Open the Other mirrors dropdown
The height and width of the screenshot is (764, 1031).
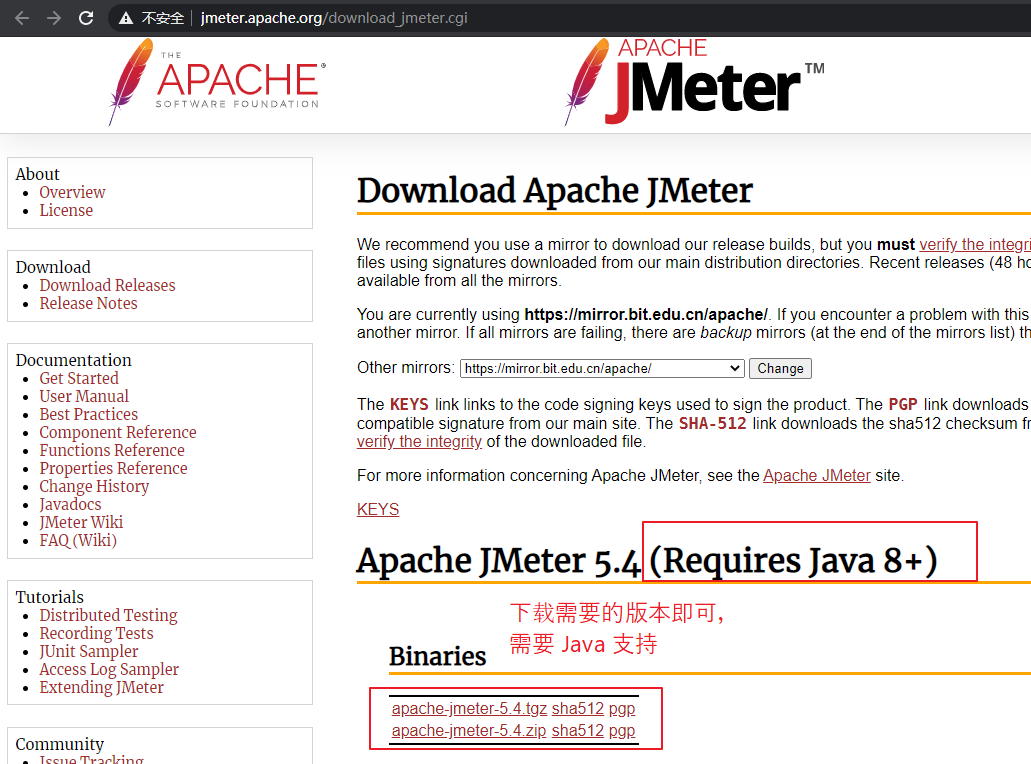(x=602, y=368)
